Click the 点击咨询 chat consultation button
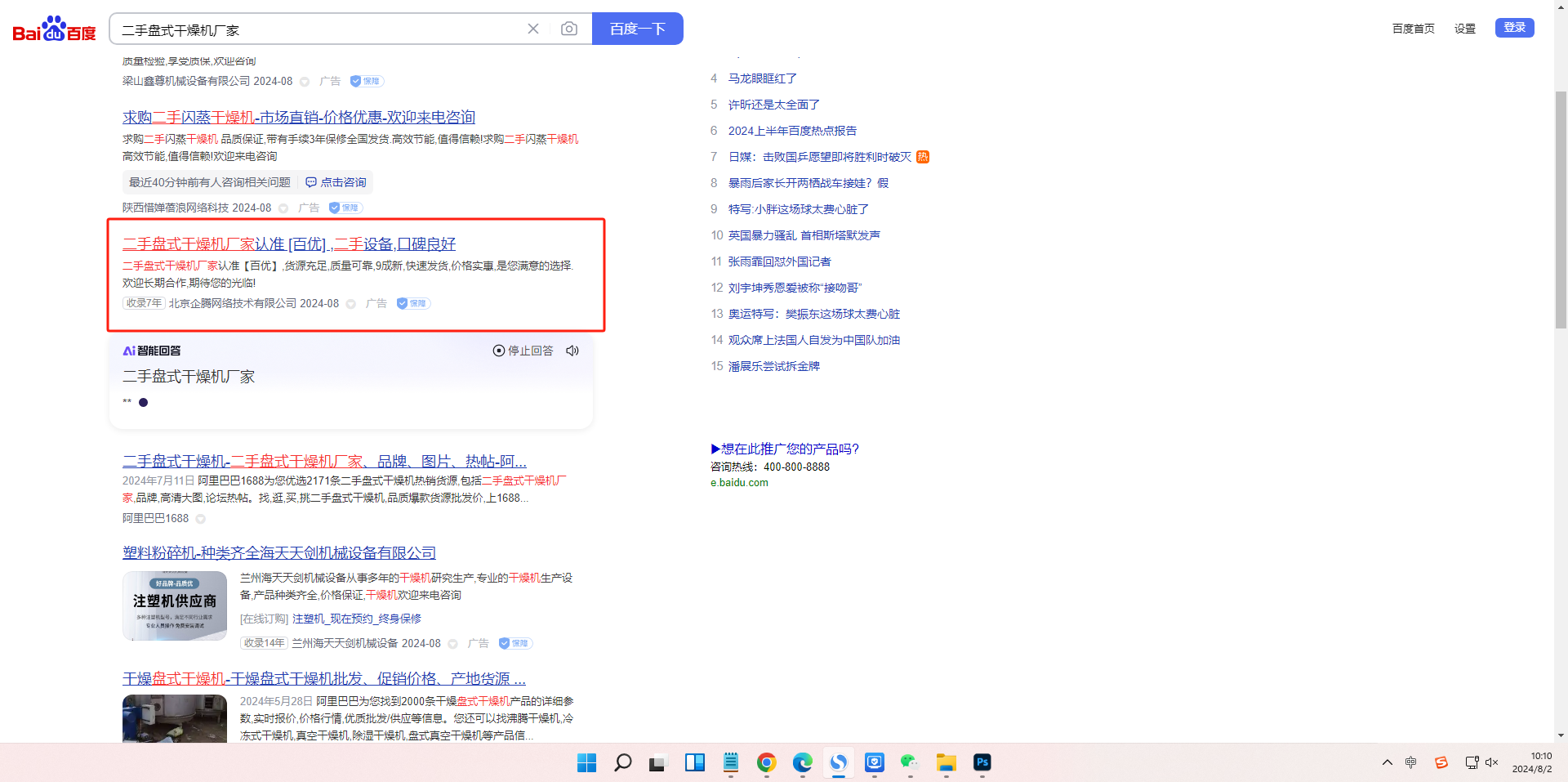The image size is (1568, 782). pos(336,182)
